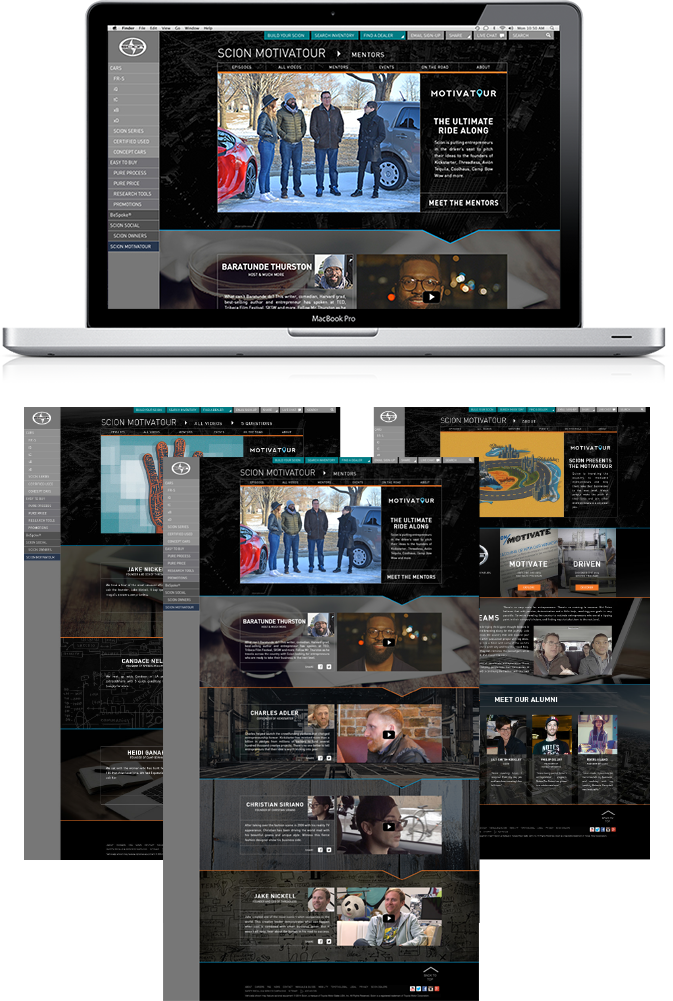Screen dimensions: 673x1001
Task: Select Promotions in MacBook screen sidebar
Action: [133, 204]
